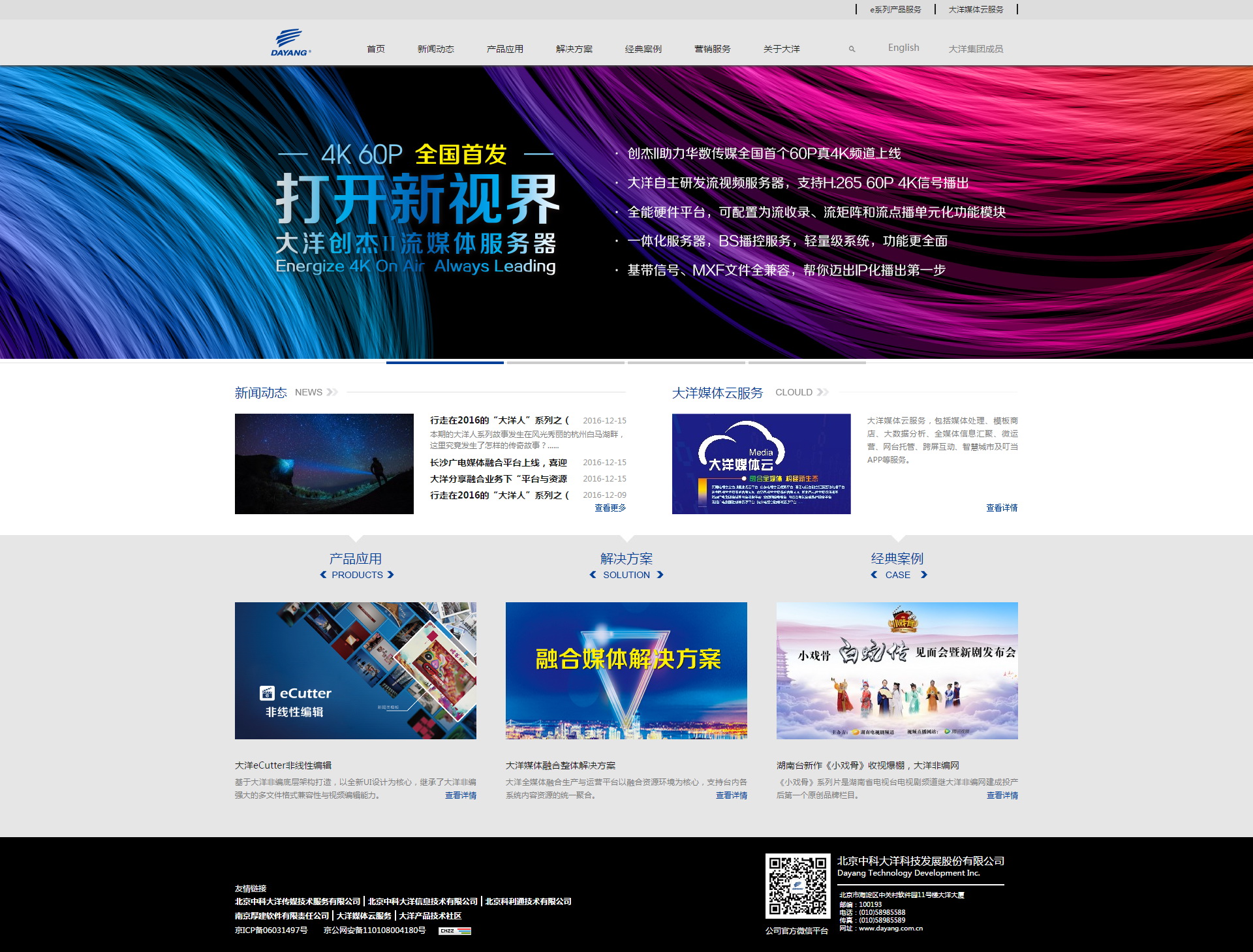Image resolution: width=1253 pixels, height=952 pixels.
Task: Open the 营销服务 menu item
Action: pyautogui.click(x=713, y=49)
